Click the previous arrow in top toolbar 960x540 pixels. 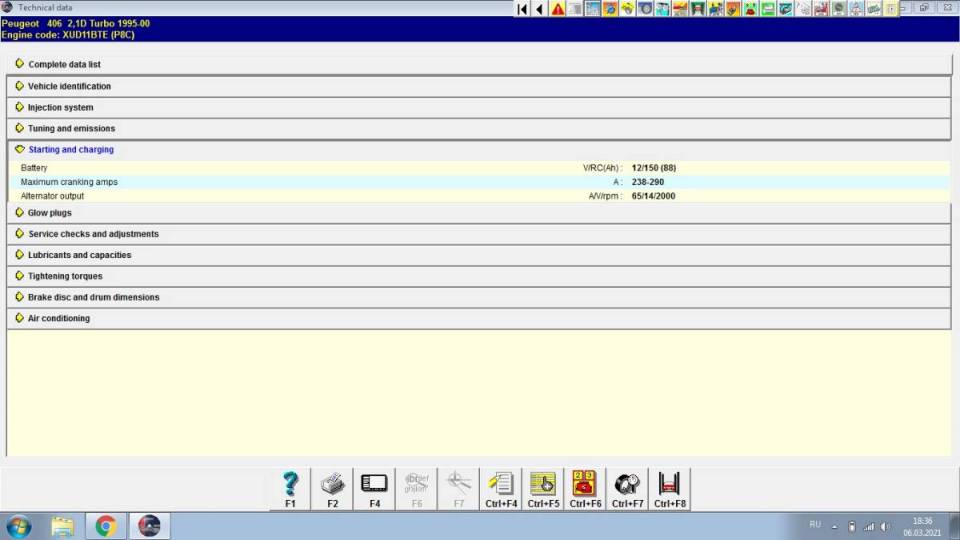coord(540,9)
